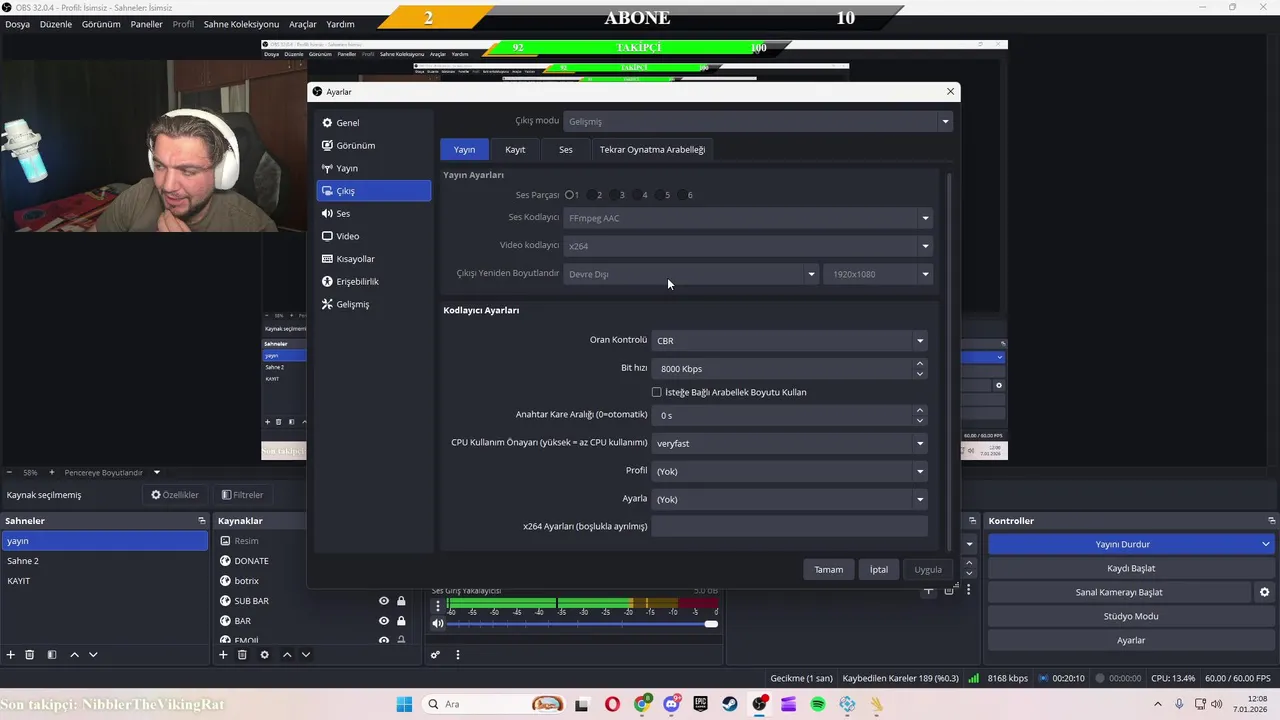Switch to Kayıt tab in output settings
This screenshot has width=1280, height=720.
point(515,150)
